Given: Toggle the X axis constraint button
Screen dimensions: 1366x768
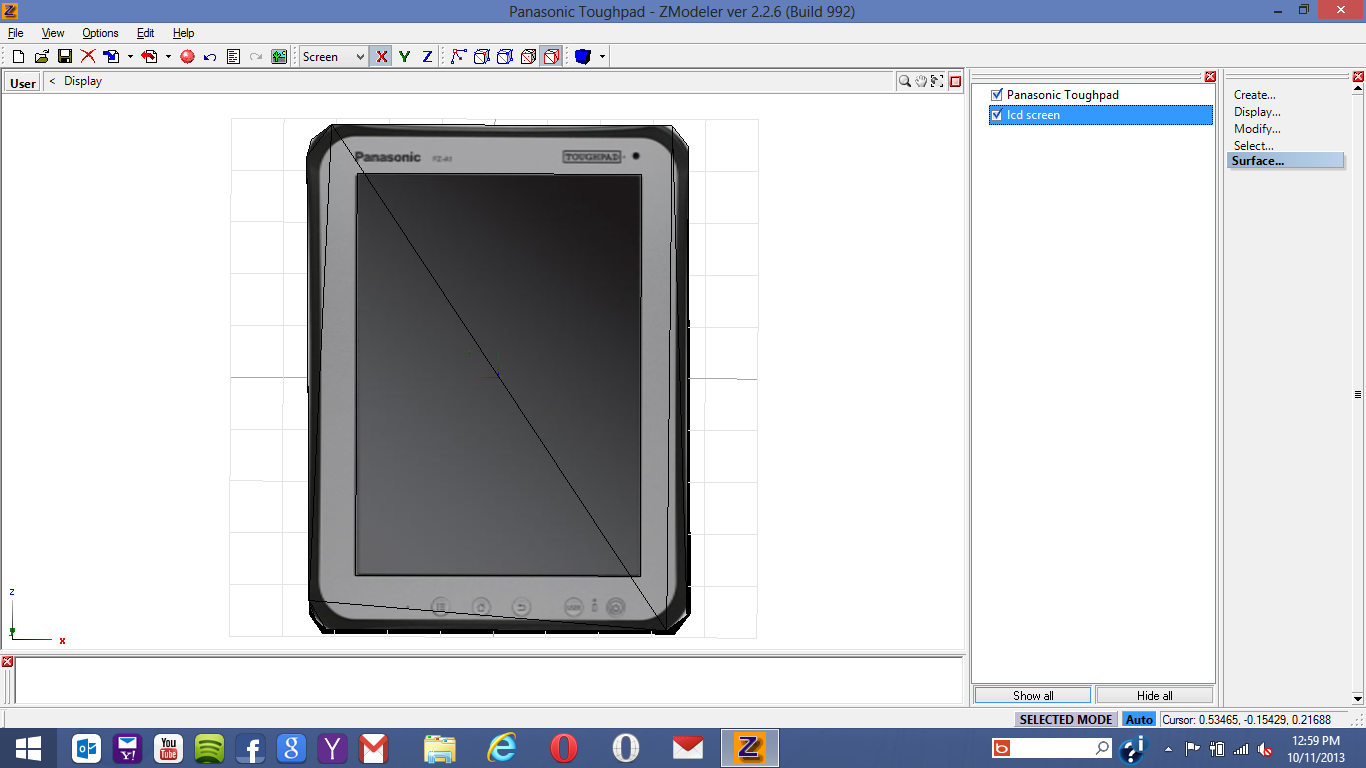Looking at the screenshot, I should 381,57.
